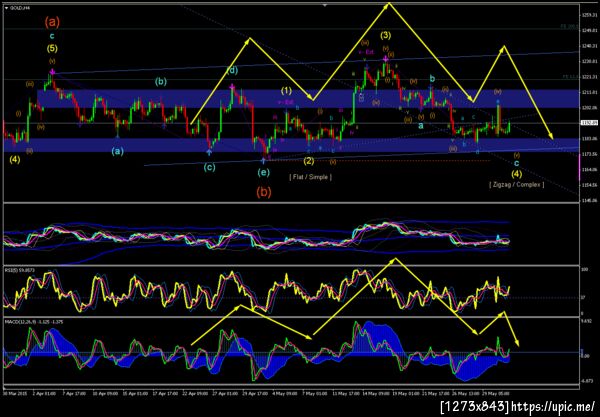Click price level 1240.21 on the axis
Screen dimensions: 600x417
click(x=589, y=46)
